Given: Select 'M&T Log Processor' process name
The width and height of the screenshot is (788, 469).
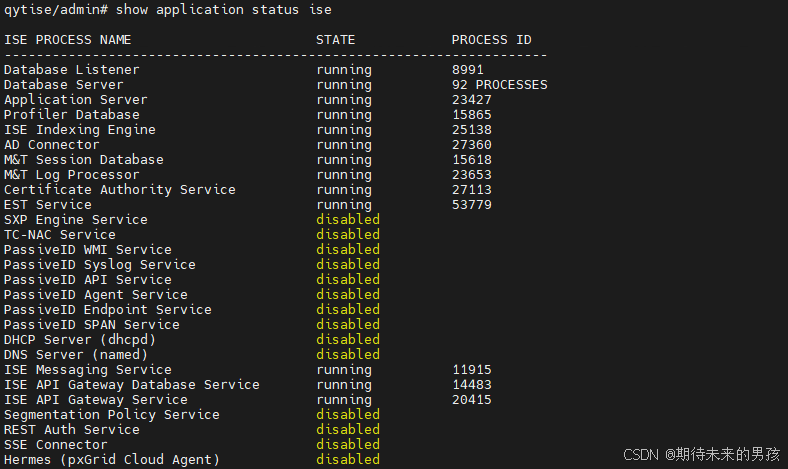Looking at the screenshot, I should click(x=72, y=175).
